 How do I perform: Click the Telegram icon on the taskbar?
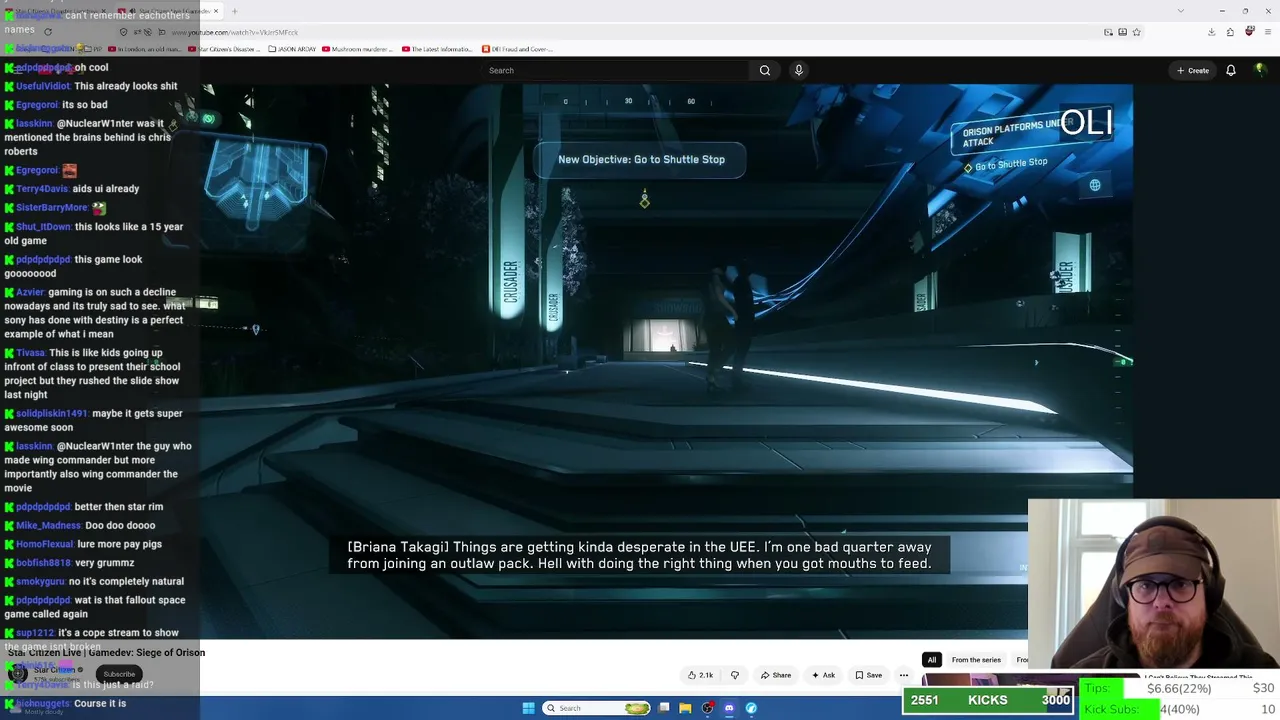pos(751,708)
